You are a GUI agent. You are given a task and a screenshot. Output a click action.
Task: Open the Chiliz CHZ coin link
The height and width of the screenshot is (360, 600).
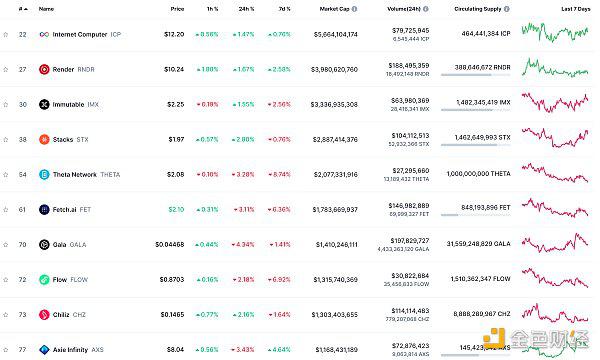(x=69, y=314)
